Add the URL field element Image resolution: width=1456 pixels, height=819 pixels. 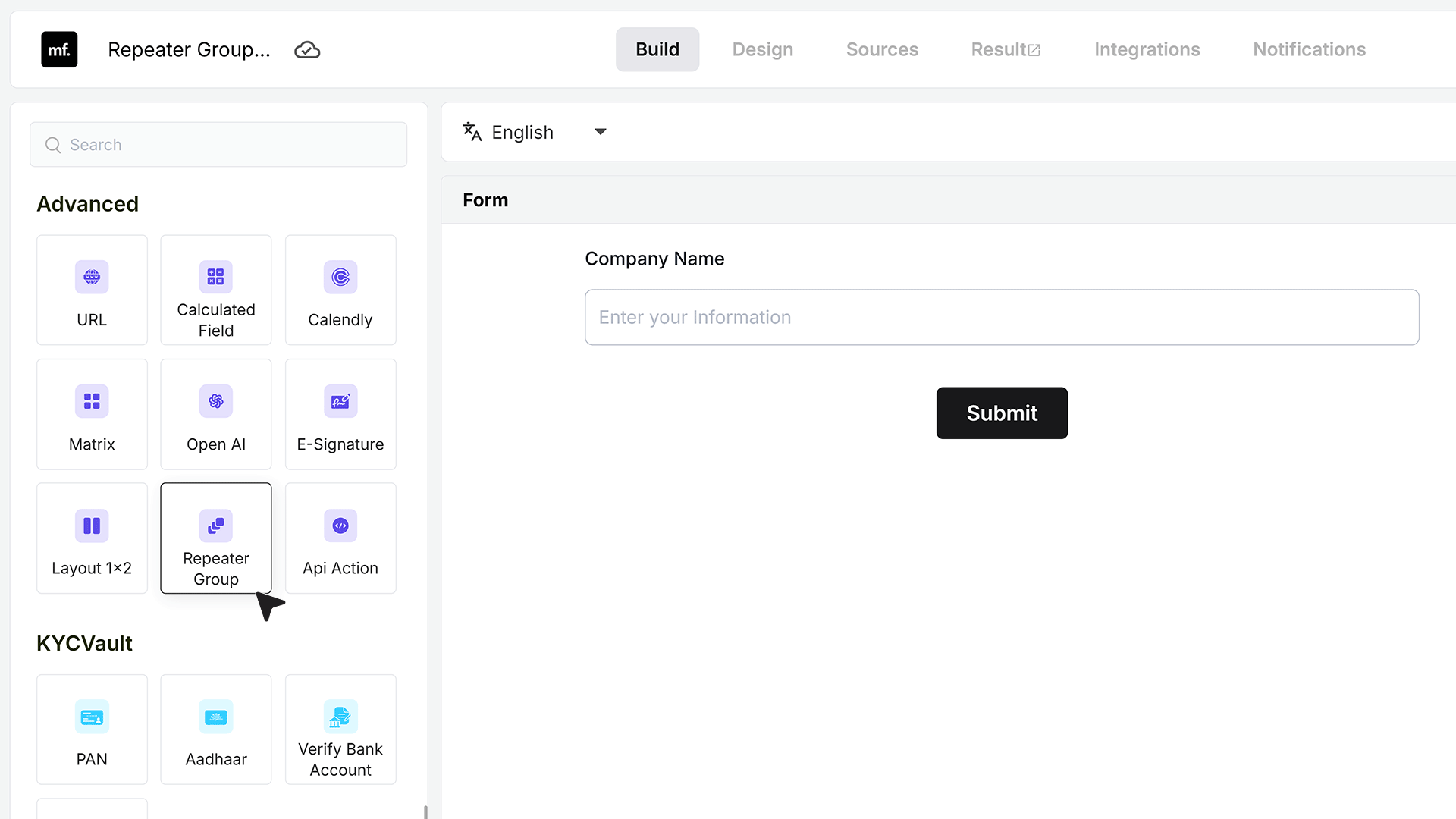pos(92,290)
